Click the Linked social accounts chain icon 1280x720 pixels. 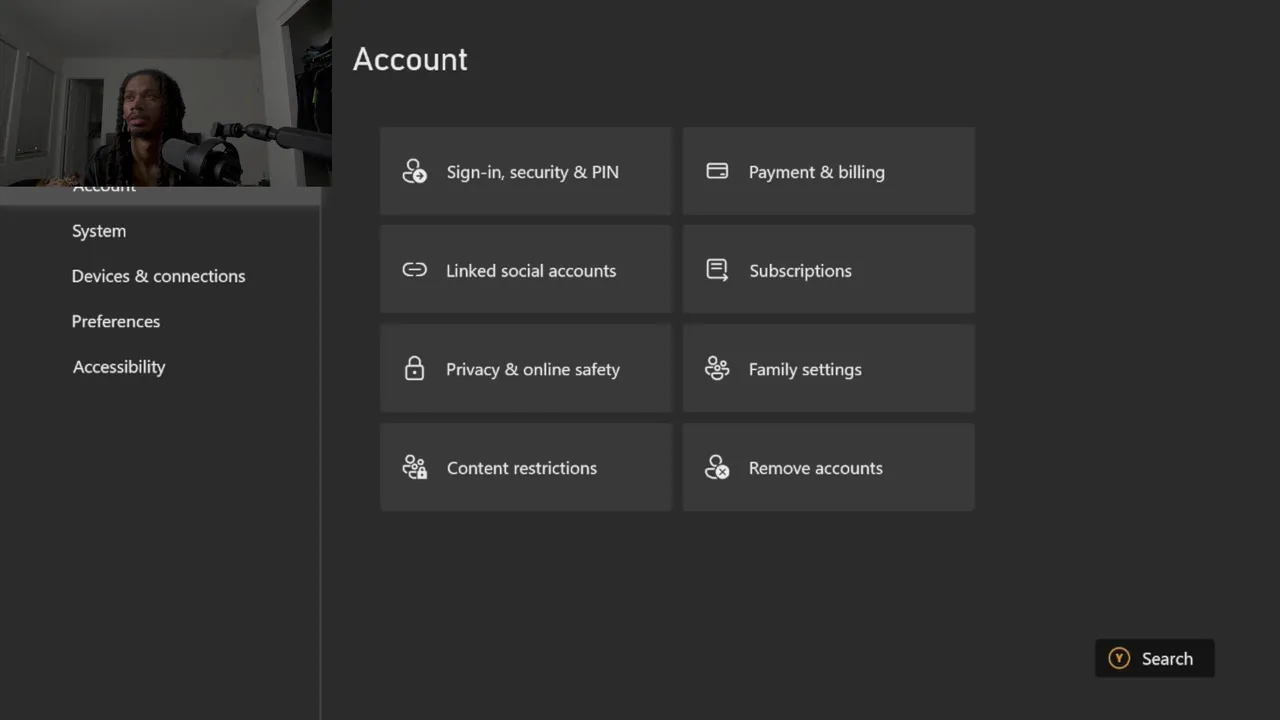414,270
